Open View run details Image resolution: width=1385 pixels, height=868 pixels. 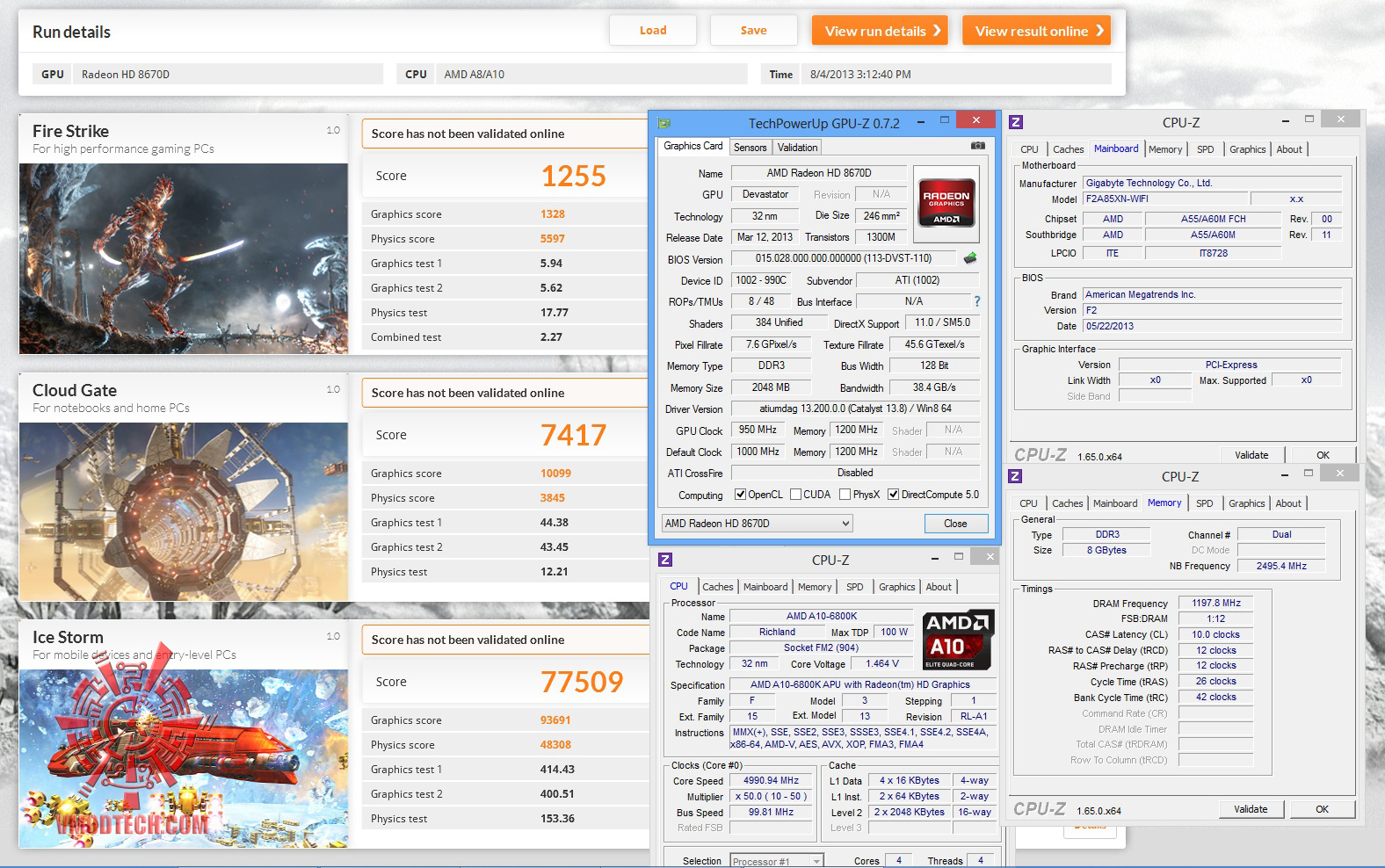pyautogui.click(x=881, y=31)
